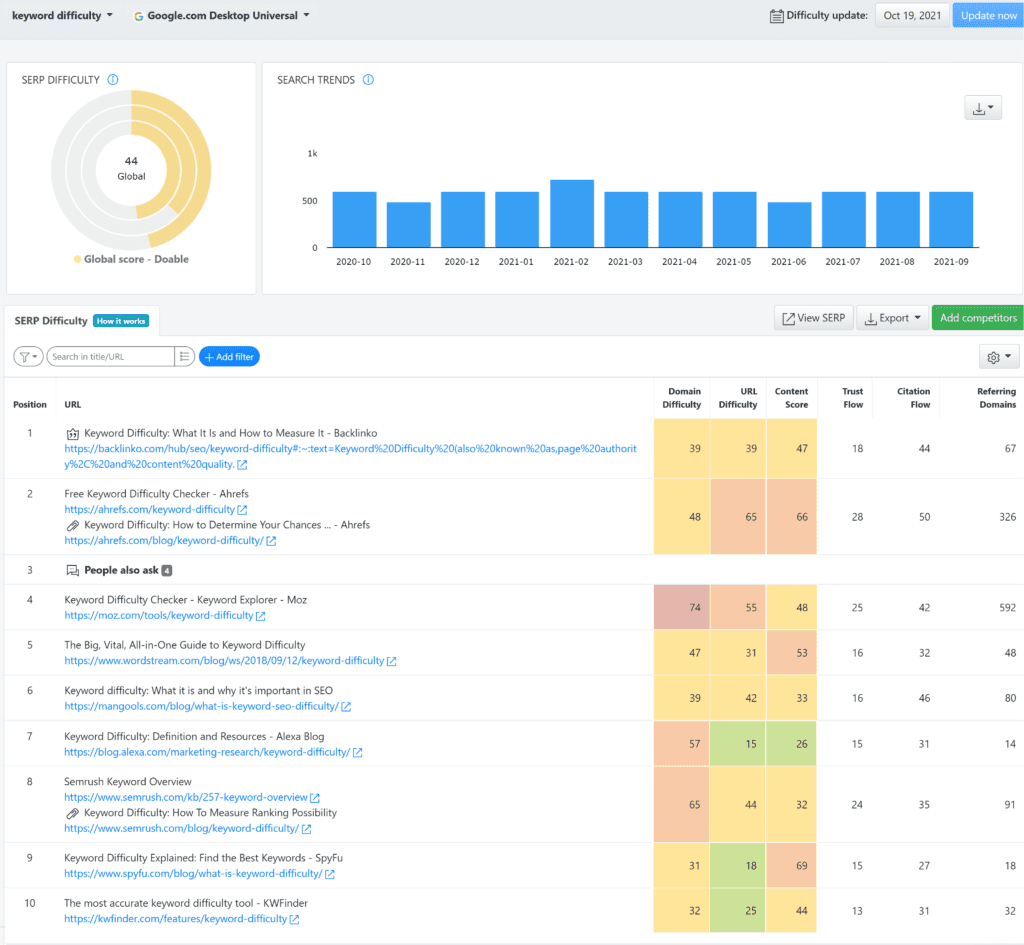Click the Update now button
Image resolution: width=1024 pixels, height=945 pixels.
(x=988, y=16)
